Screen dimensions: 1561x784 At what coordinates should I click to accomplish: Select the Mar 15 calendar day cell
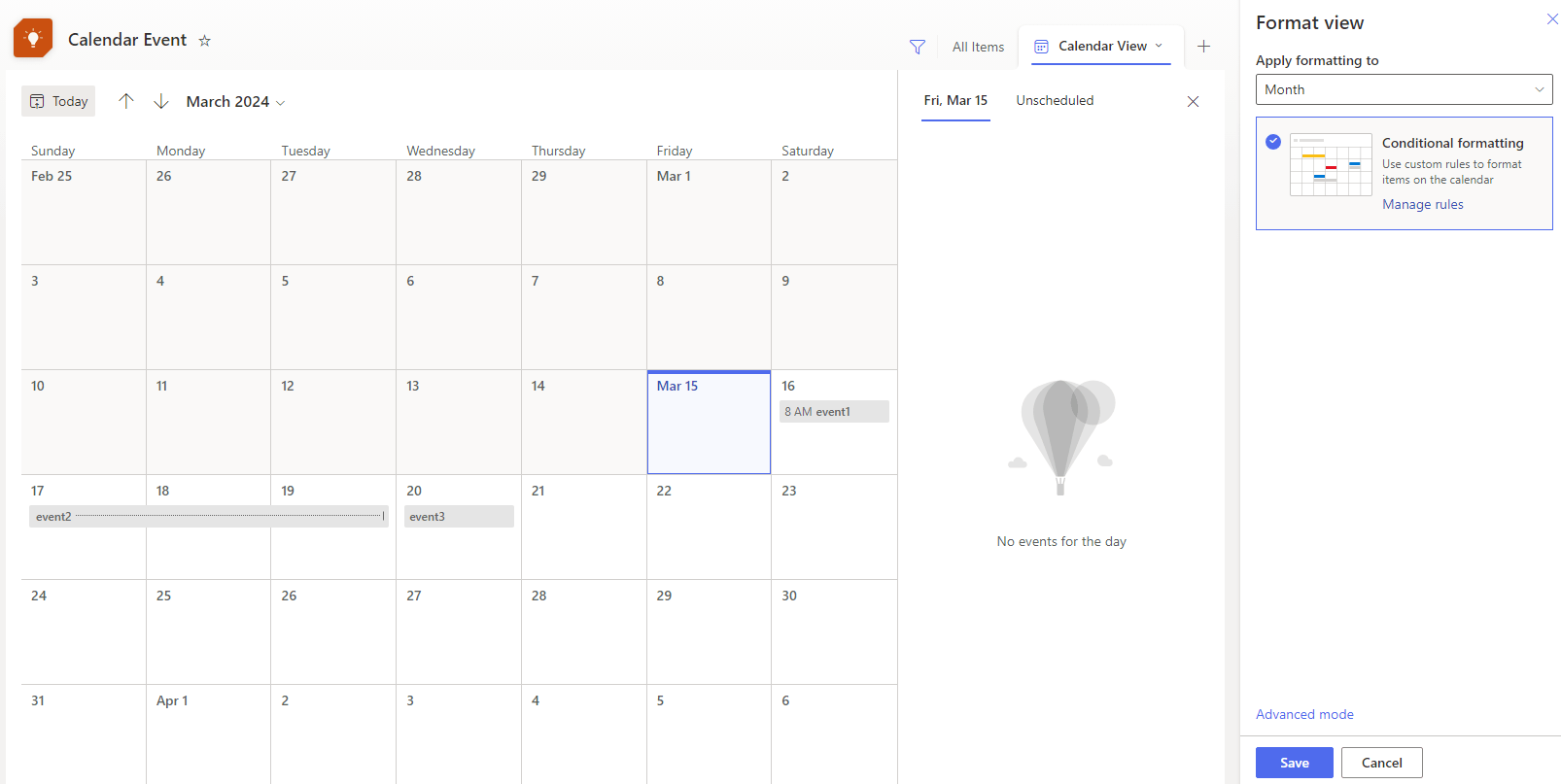click(709, 423)
